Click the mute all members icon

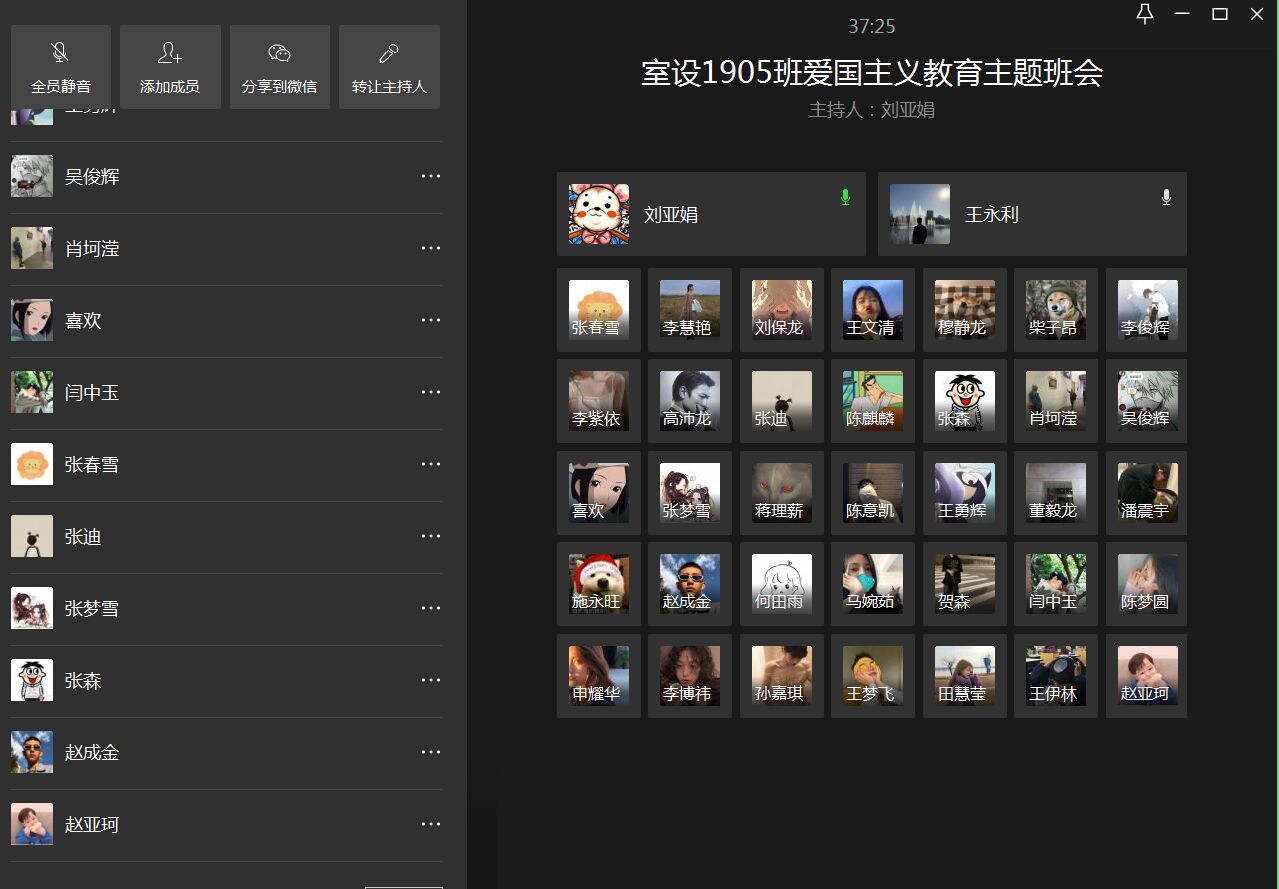tap(60, 54)
